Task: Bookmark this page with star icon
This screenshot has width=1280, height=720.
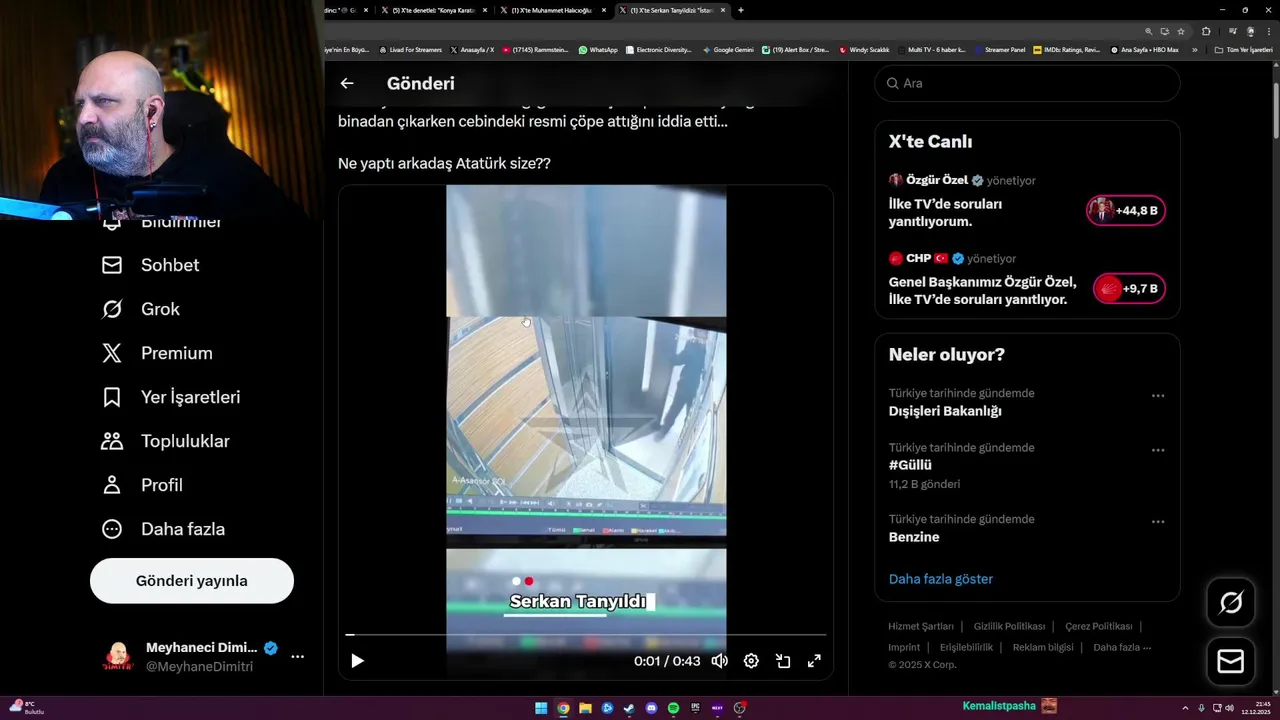Action: click(x=1181, y=31)
